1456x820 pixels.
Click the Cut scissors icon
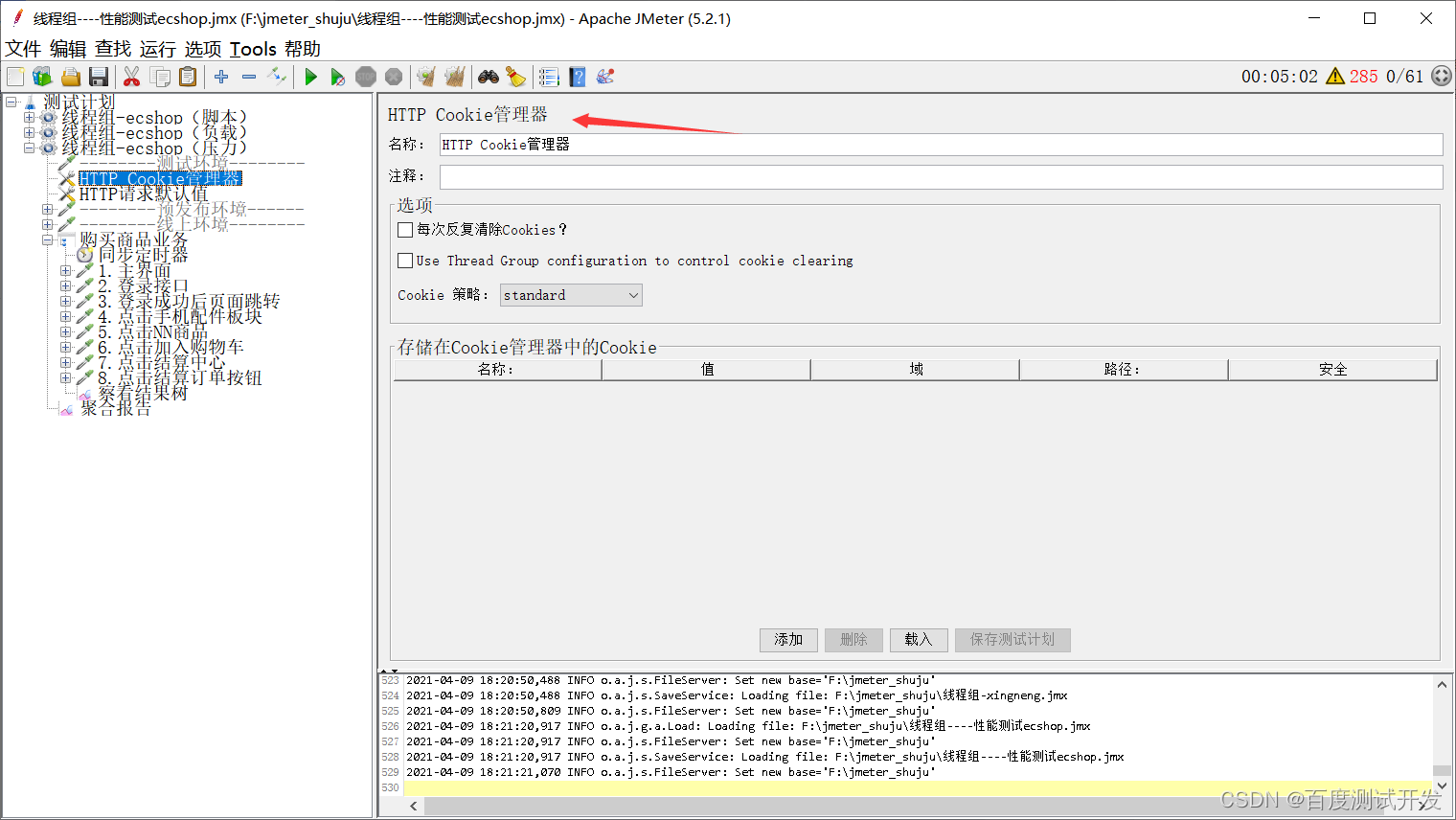pos(132,77)
